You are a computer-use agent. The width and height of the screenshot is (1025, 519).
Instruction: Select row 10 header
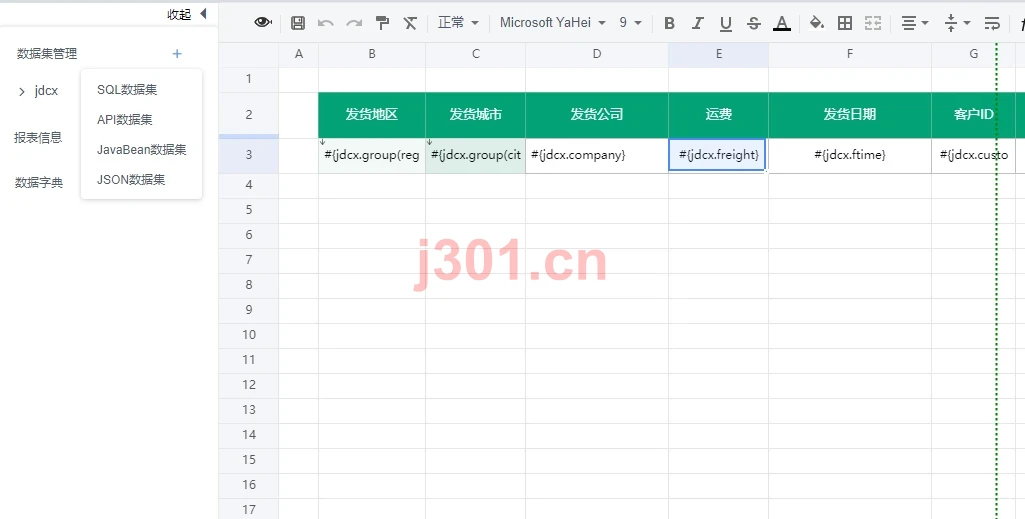pyautogui.click(x=248, y=335)
